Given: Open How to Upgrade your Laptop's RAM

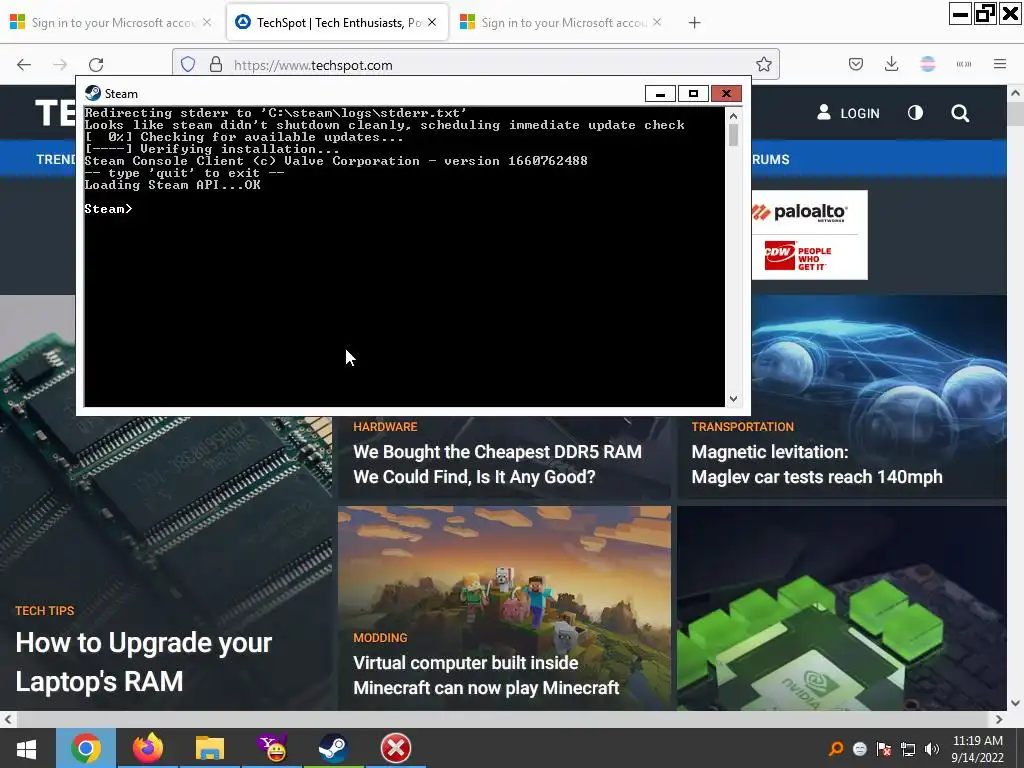Looking at the screenshot, I should (144, 662).
